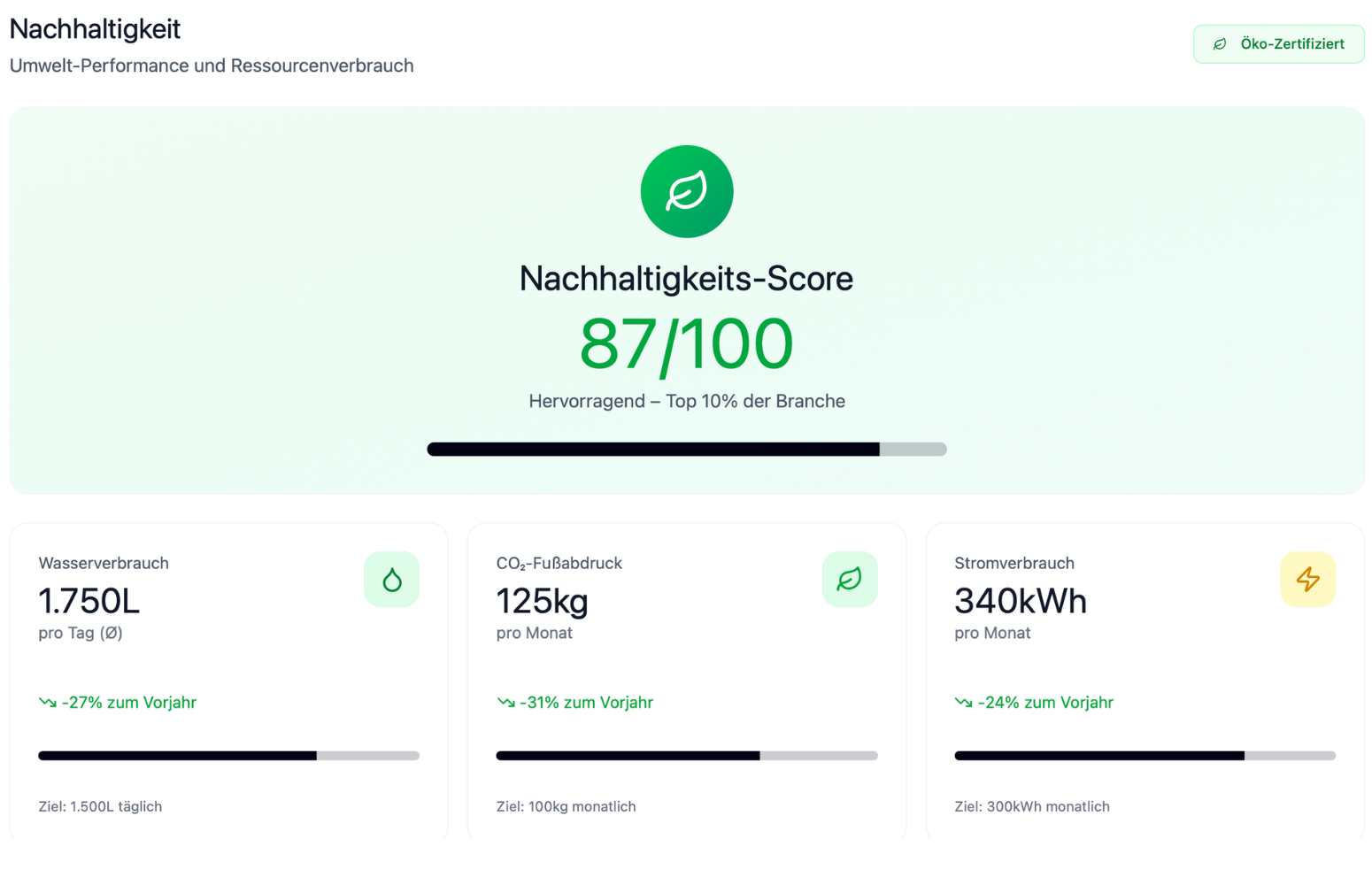Click the Nachhaltigkeit page heading

95,29
